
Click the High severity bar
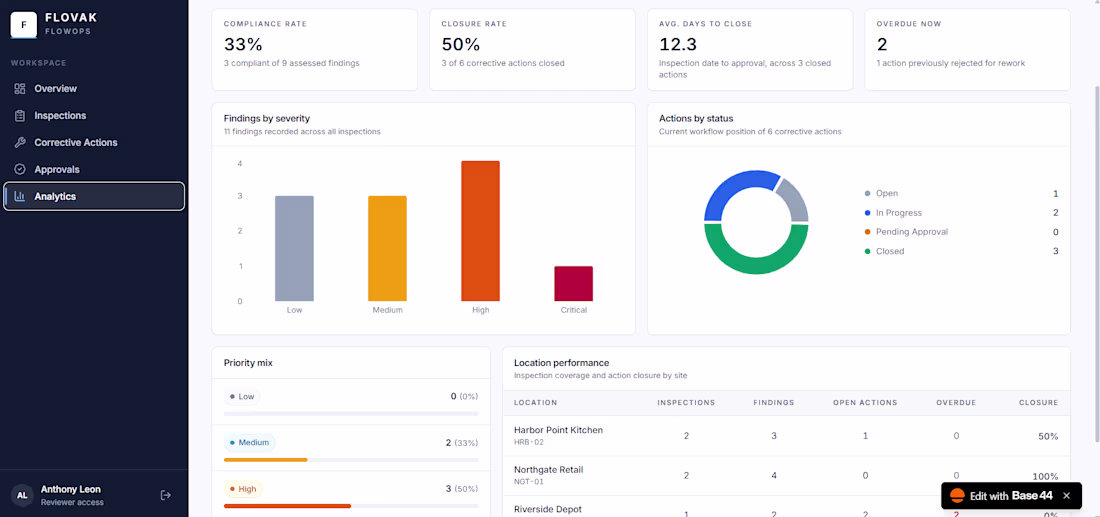pos(481,231)
